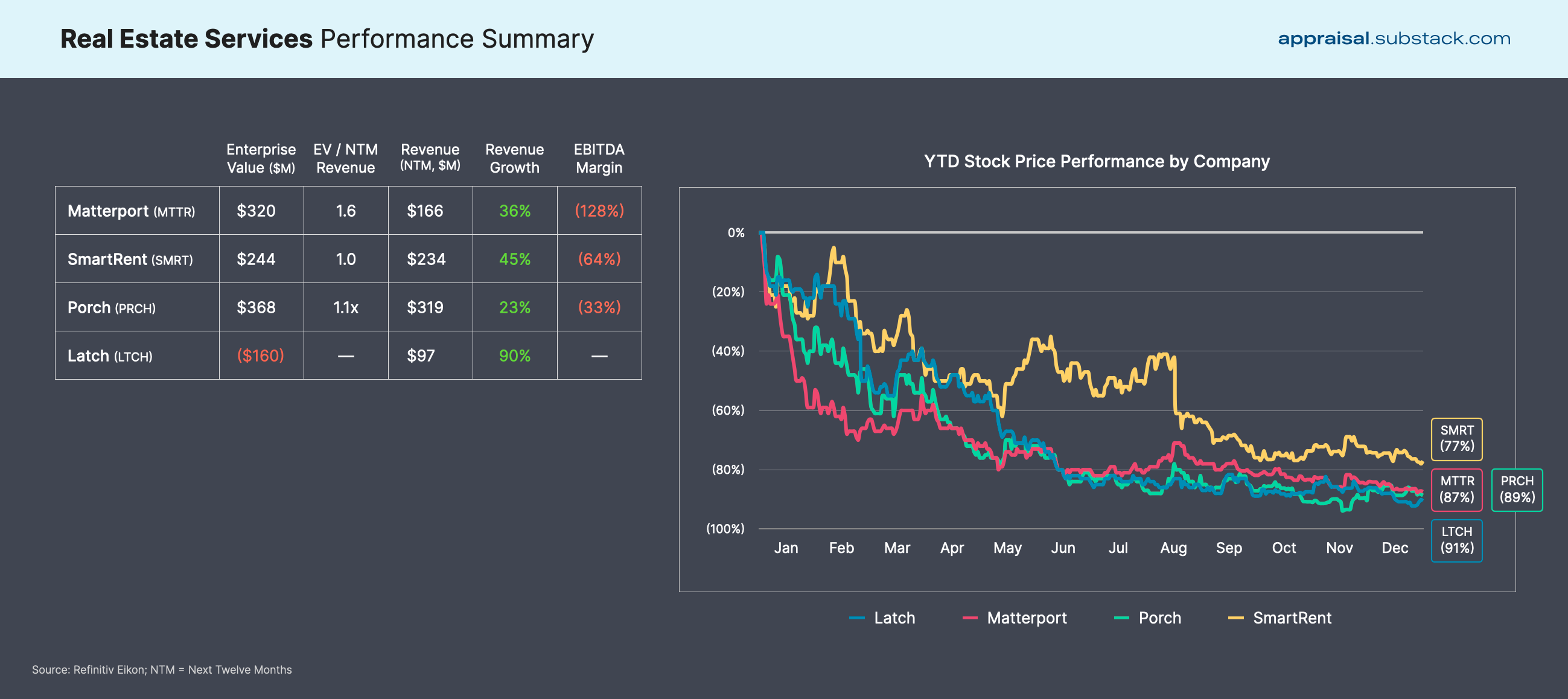Click the May x-axis label
This screenshot has width=1568, height=699.
[x=1007, y=548]
